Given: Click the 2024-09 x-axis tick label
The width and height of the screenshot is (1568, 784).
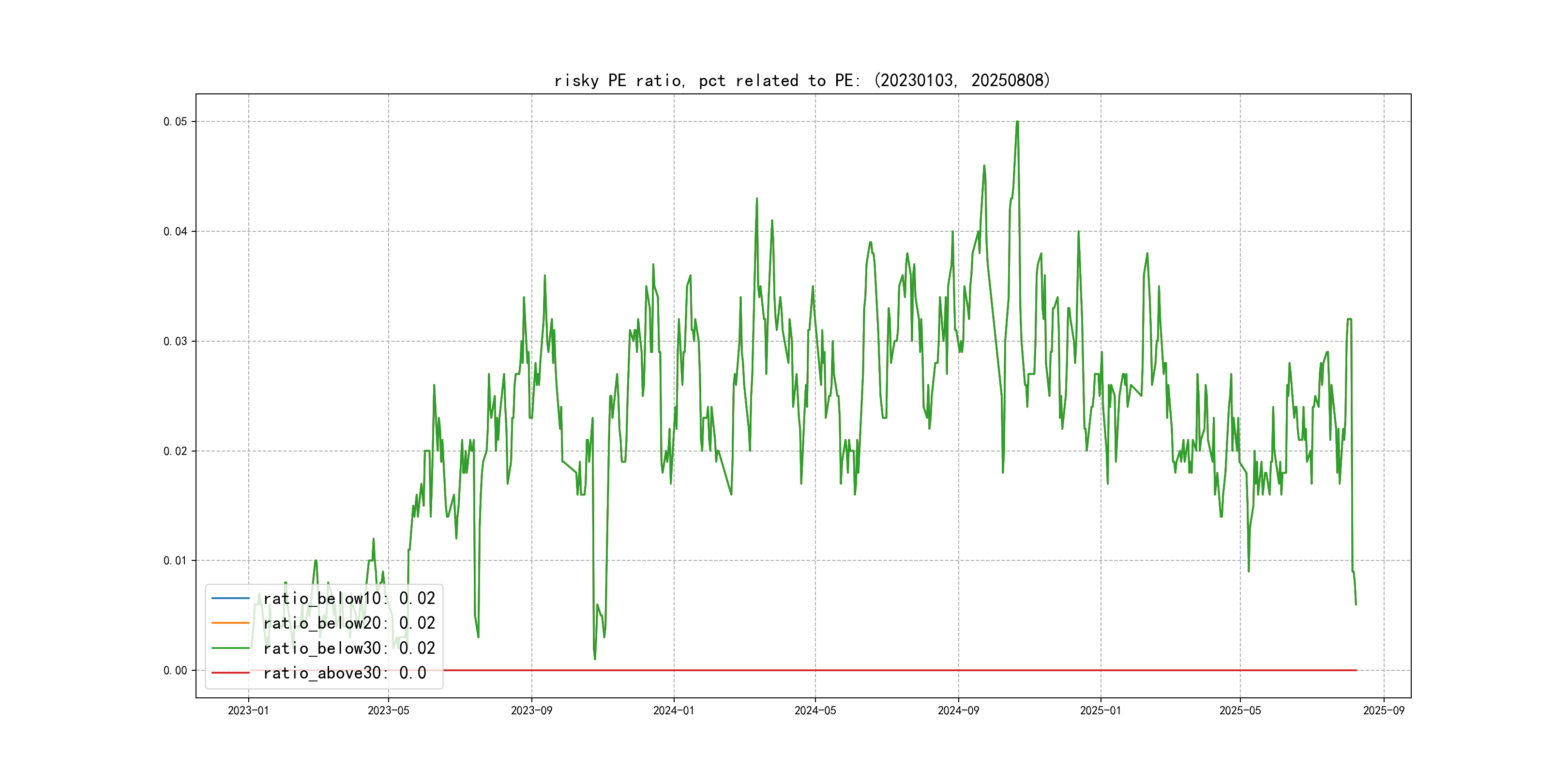Looking at the screenshot, I should tap(958, 710).
